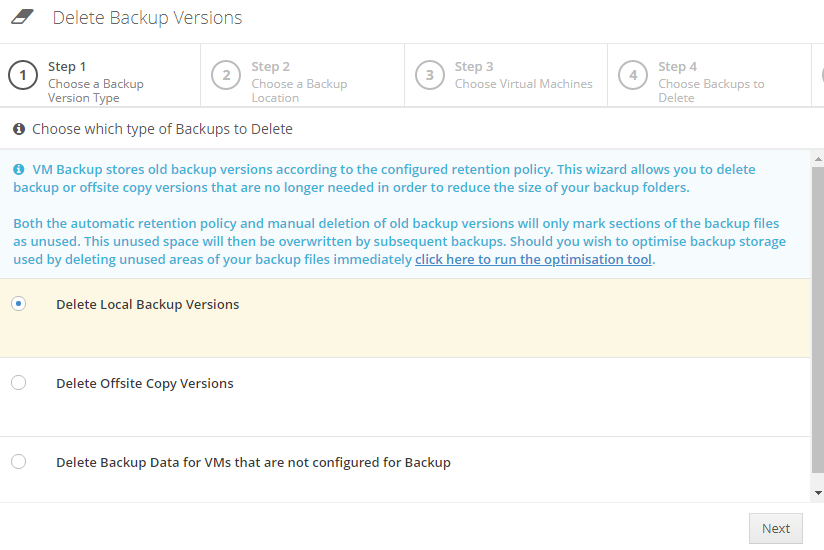Click the Step 4 number circle

pos(633,75)
